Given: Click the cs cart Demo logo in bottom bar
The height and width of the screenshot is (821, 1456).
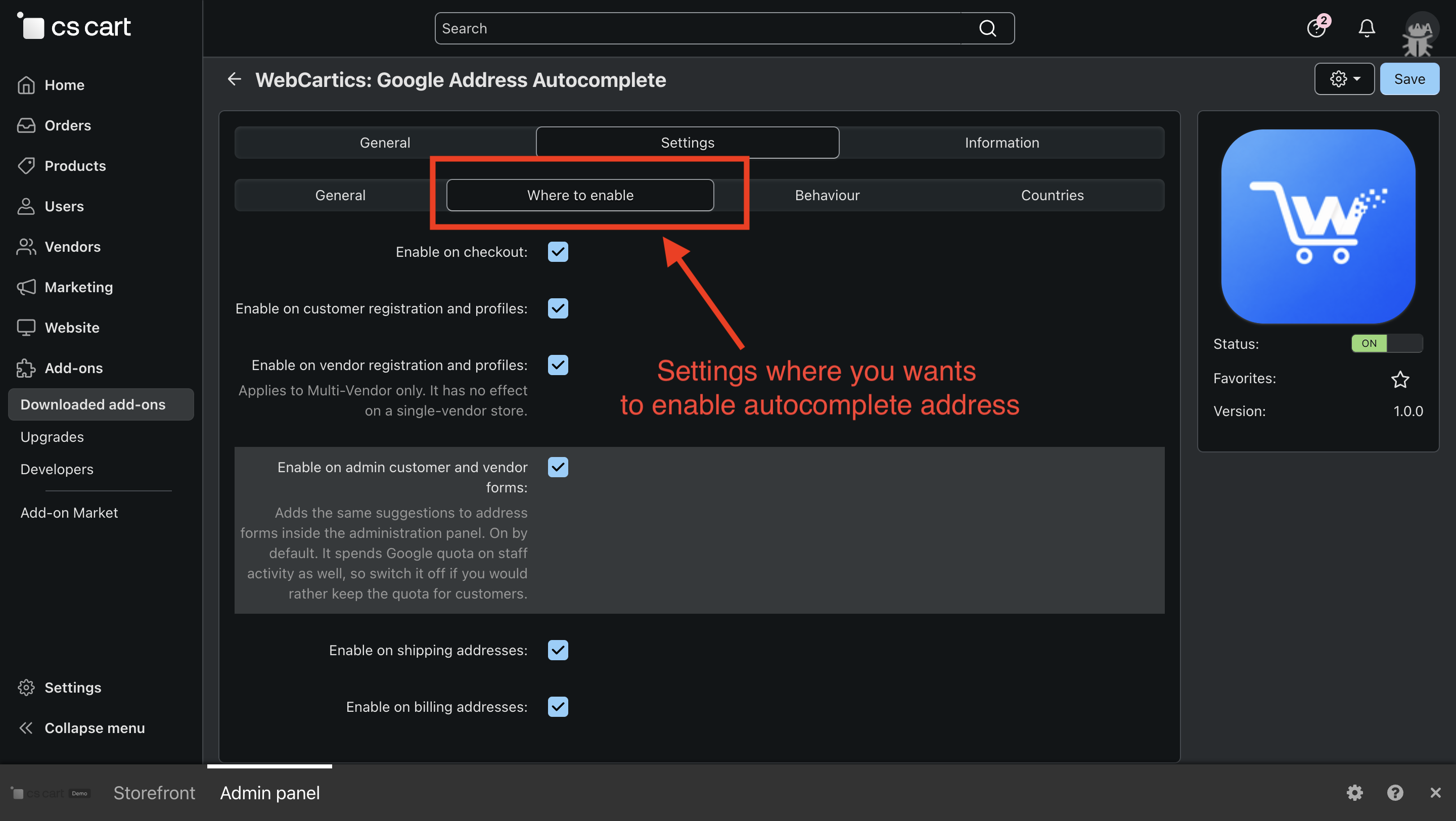Looking at the screenshot, I should click(51, 793).
